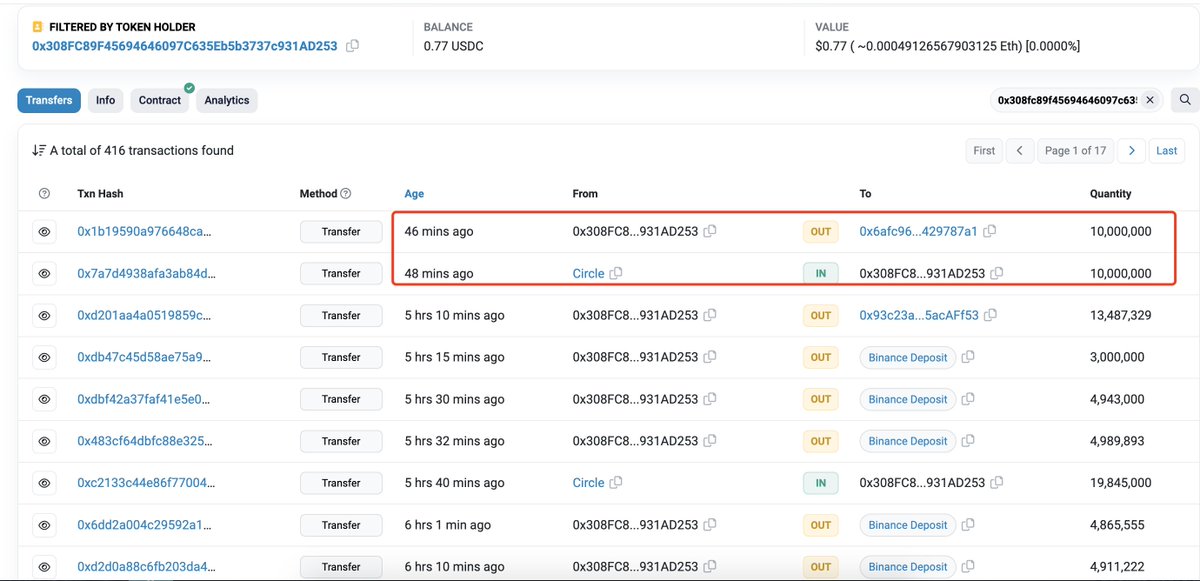Open To address 0x6afc96...429787a1
The width and height of the screenshot is (1200, 581).
(x=918, y=231)
